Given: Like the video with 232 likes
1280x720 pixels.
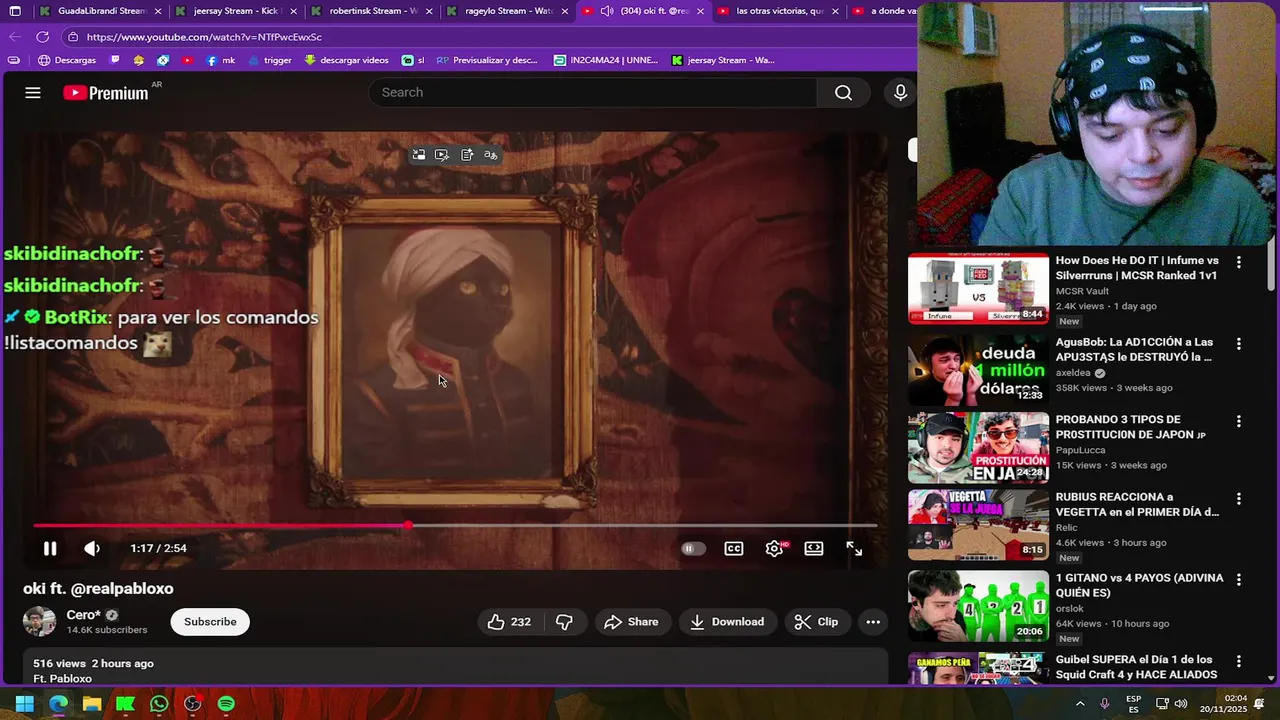Looking at the screenshot, I should point(509,622).
